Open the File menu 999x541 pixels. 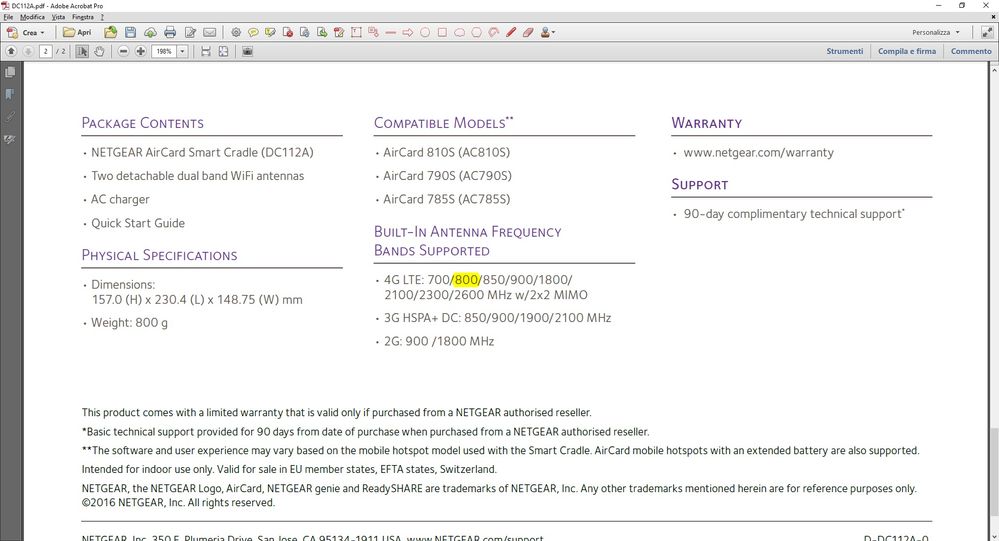point(8,17)
